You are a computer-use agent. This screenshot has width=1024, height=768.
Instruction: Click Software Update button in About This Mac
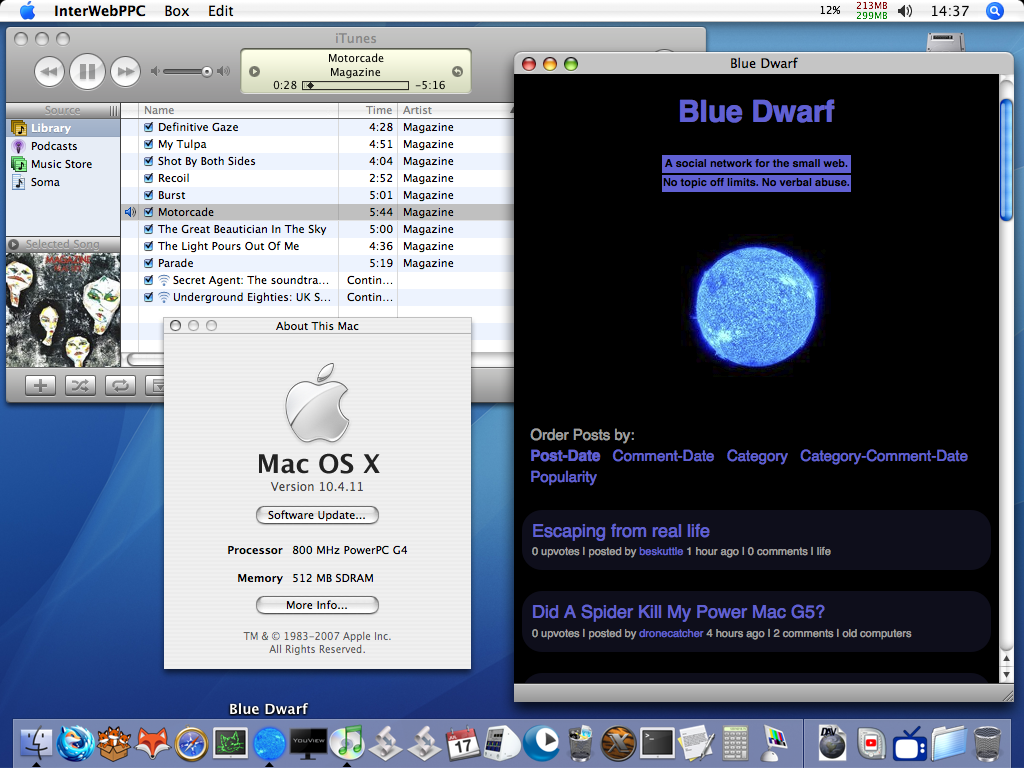coord(317,515)
